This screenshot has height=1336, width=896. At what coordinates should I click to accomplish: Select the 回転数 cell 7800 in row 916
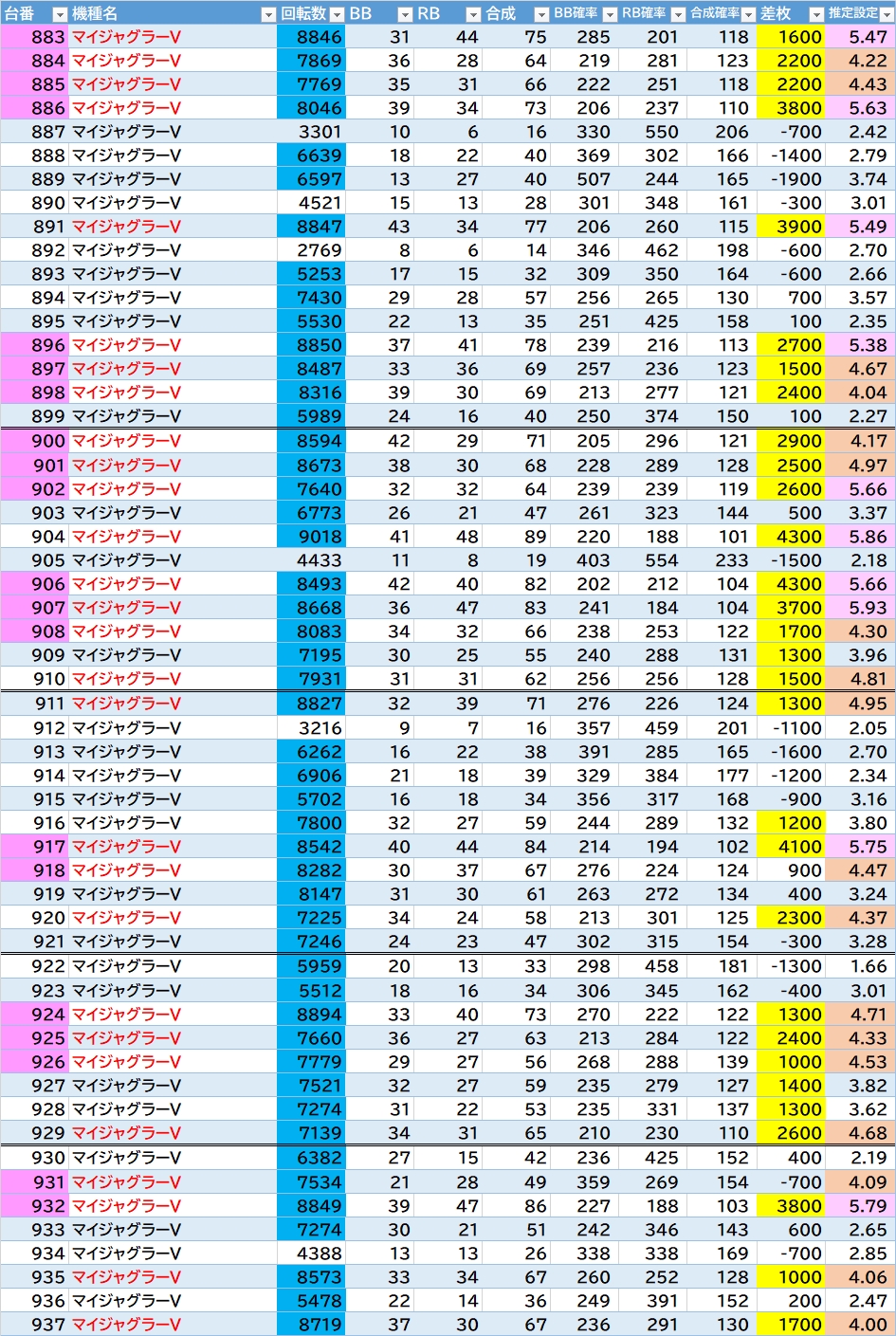click(x=311, y=823)
